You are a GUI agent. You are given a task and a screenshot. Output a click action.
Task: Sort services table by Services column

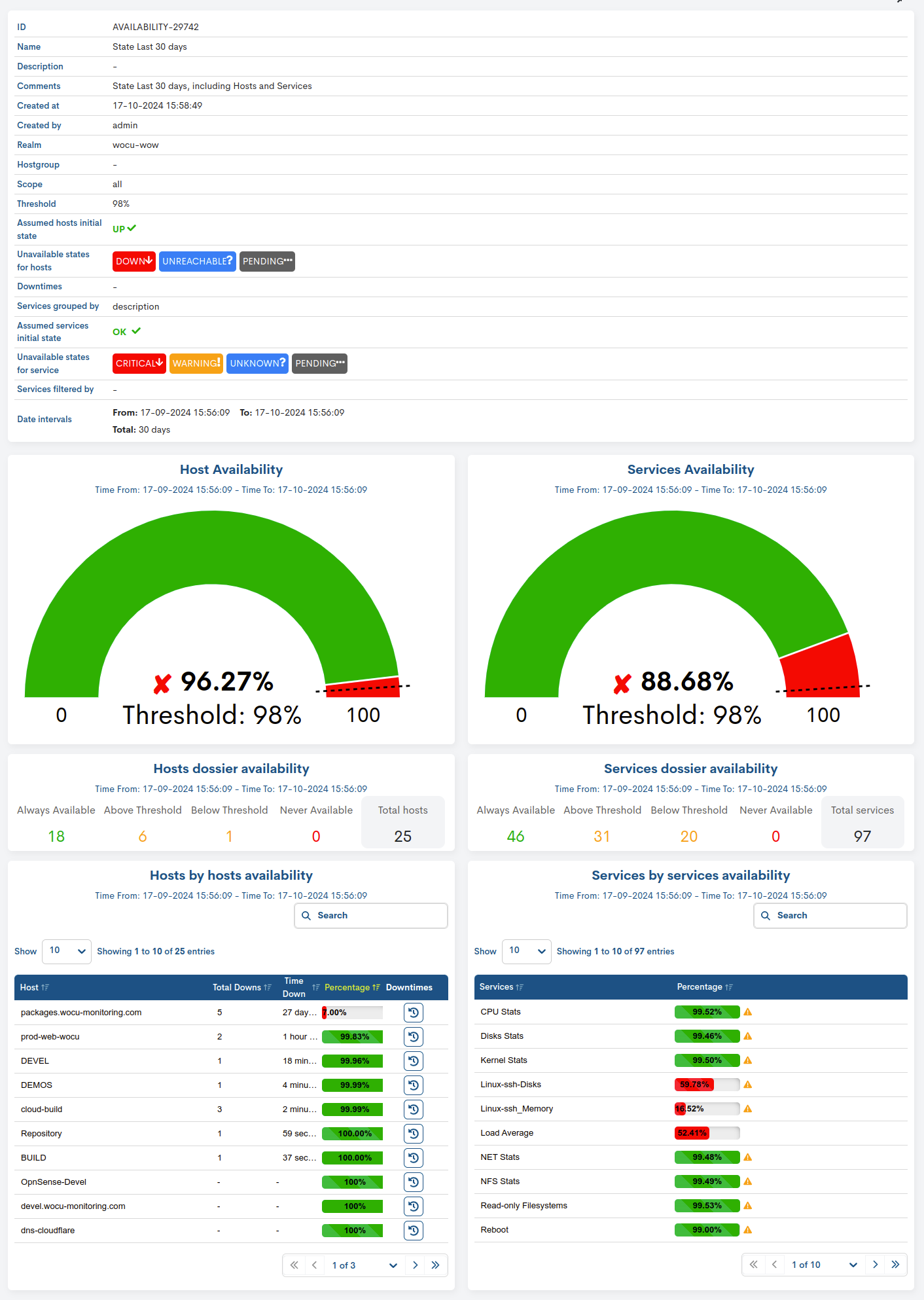coord(501,987)
